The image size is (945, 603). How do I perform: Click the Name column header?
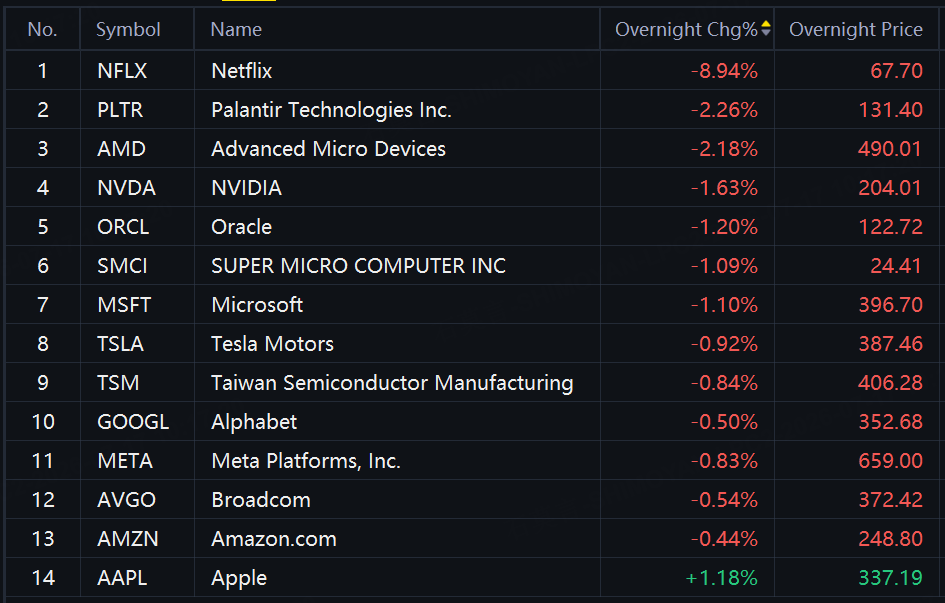click(236, 30)
